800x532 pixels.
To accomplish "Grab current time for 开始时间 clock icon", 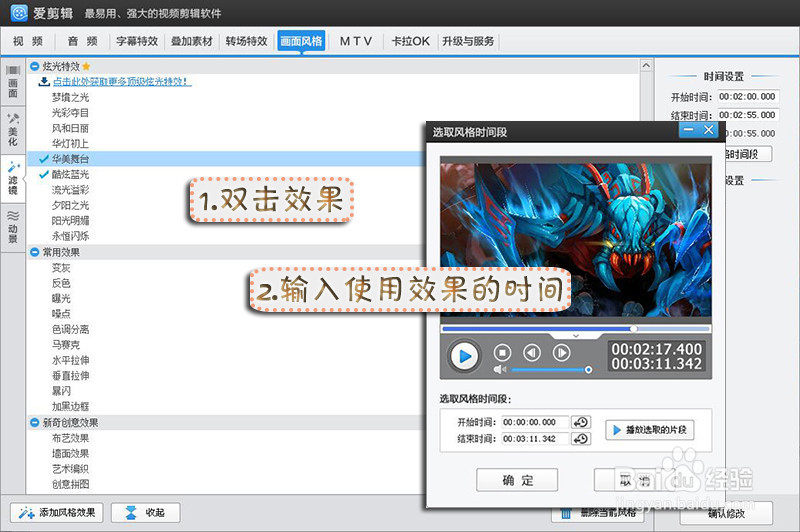I will [x=581, y=422].
